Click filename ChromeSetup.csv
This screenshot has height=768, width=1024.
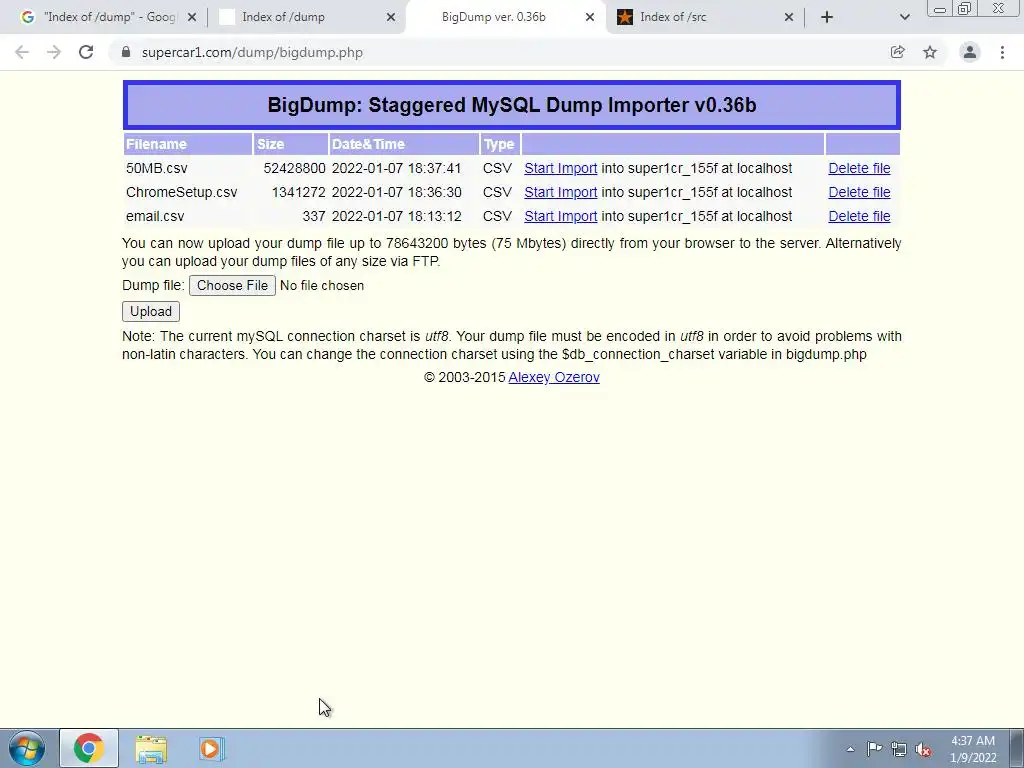point(182,192)
